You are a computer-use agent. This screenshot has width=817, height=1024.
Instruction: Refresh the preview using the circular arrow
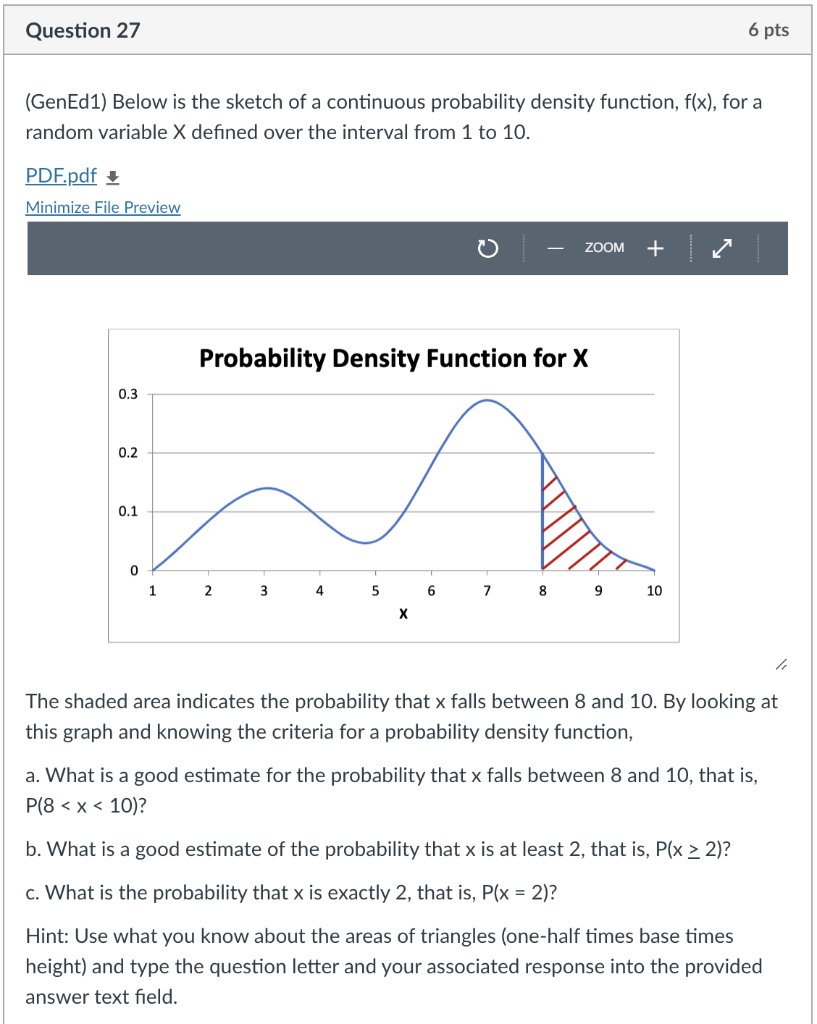pyautogui.click(x=487, y=247)
